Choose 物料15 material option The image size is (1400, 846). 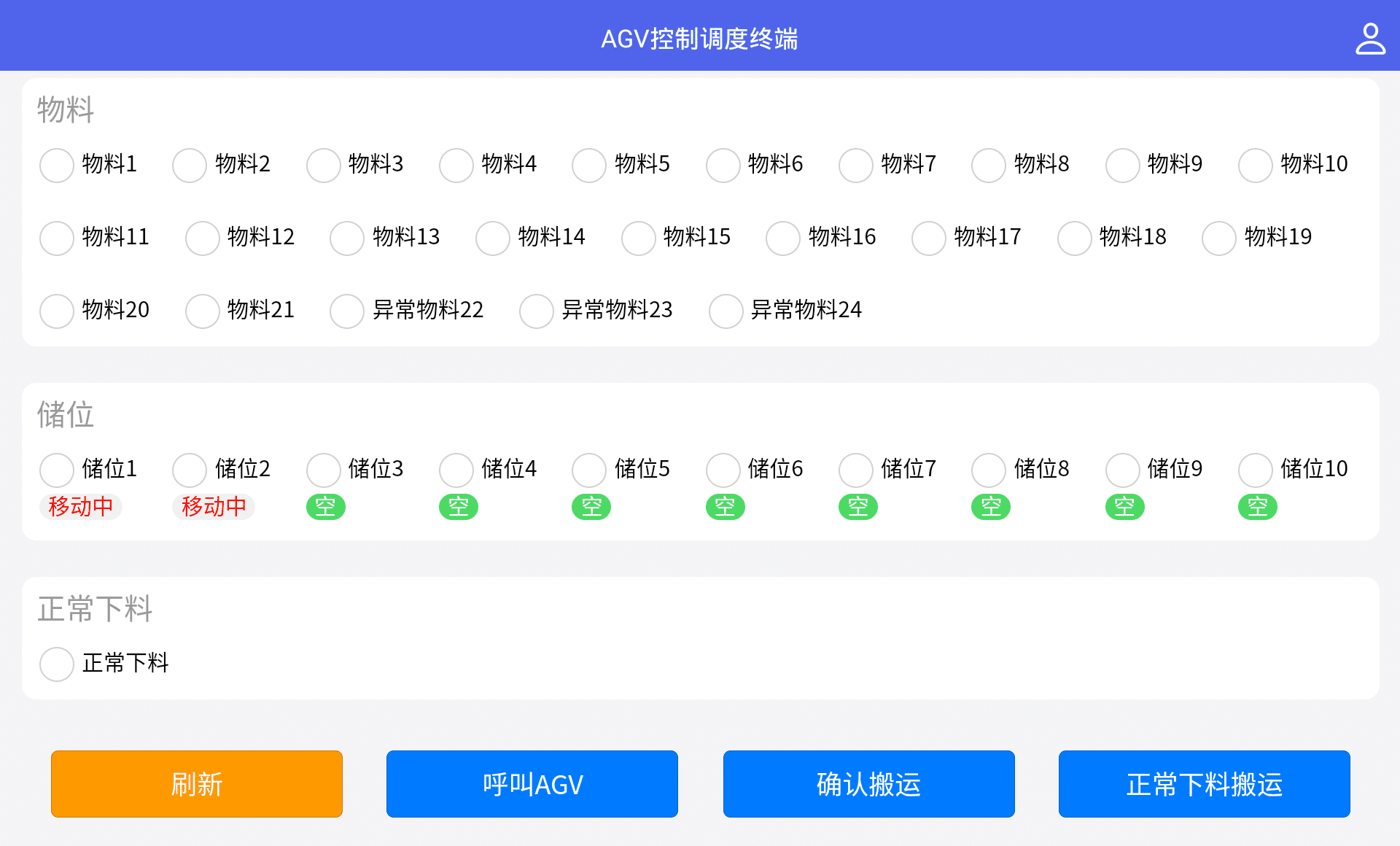point(638,238)
